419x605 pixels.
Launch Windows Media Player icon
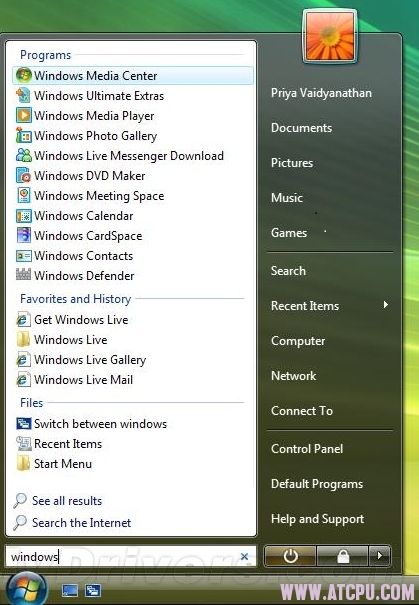pyautogui.click(x=24, y=115)
